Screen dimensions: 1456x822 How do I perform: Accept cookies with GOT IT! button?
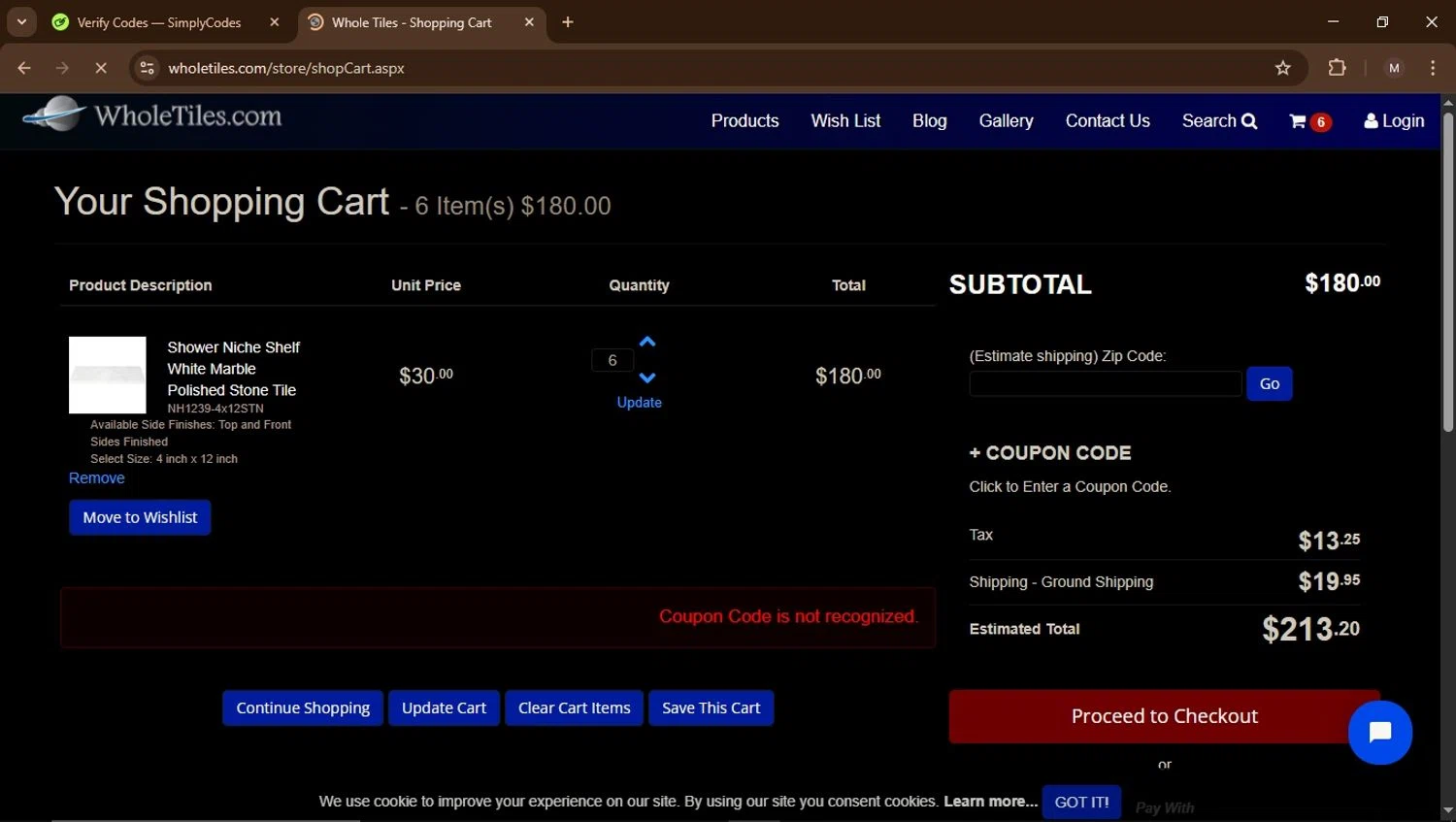tap(1081, 802)
